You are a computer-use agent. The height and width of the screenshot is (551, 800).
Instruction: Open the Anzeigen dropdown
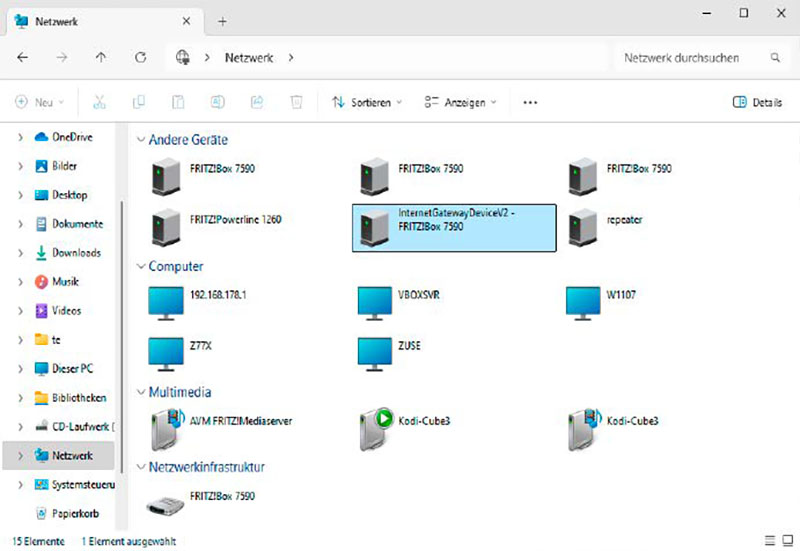click(x=460, y=102)
